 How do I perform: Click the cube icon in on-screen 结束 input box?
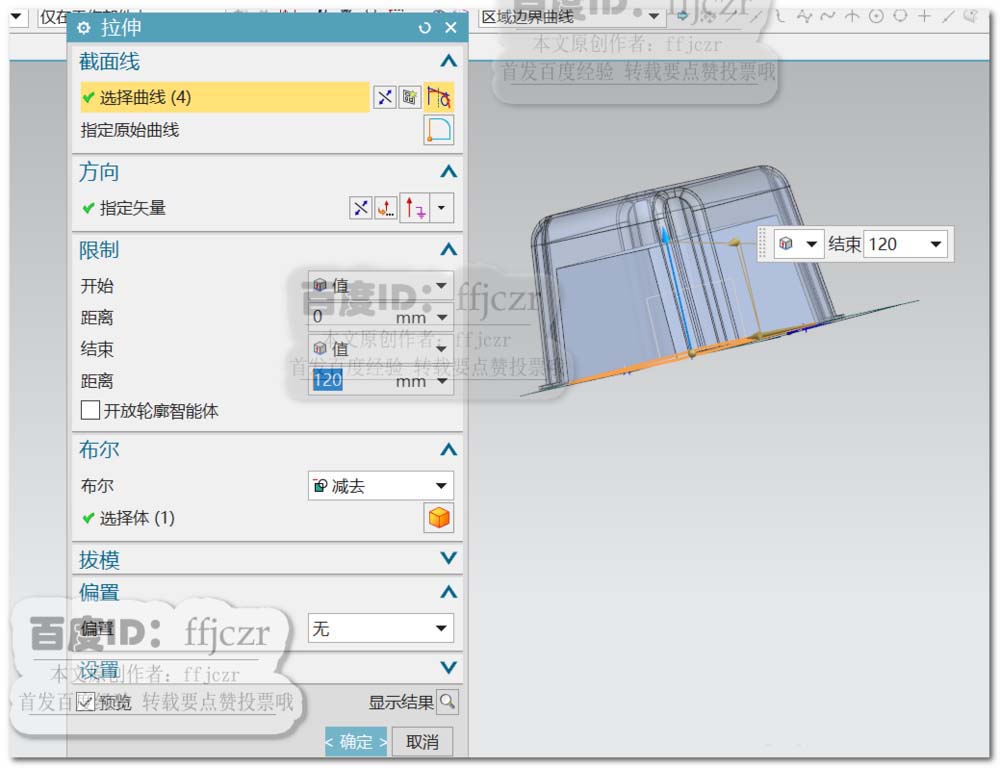(786, 244)
